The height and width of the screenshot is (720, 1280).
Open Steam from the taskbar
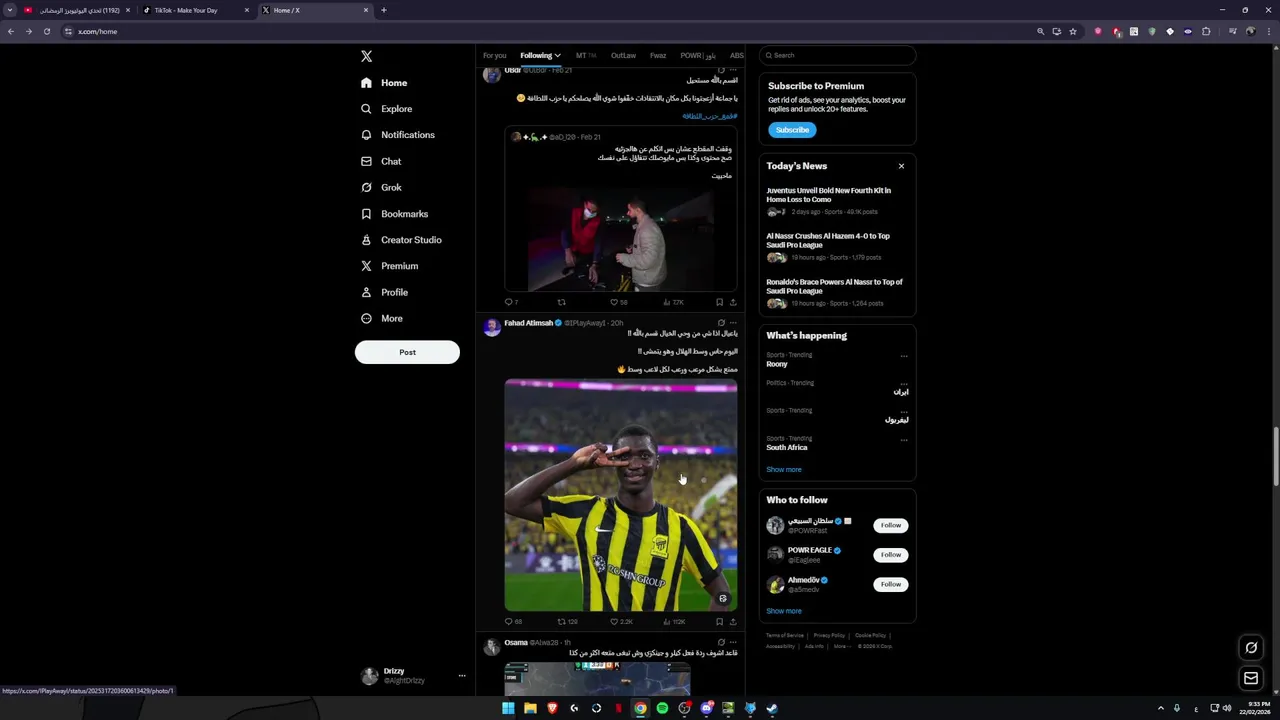point(772,708)
